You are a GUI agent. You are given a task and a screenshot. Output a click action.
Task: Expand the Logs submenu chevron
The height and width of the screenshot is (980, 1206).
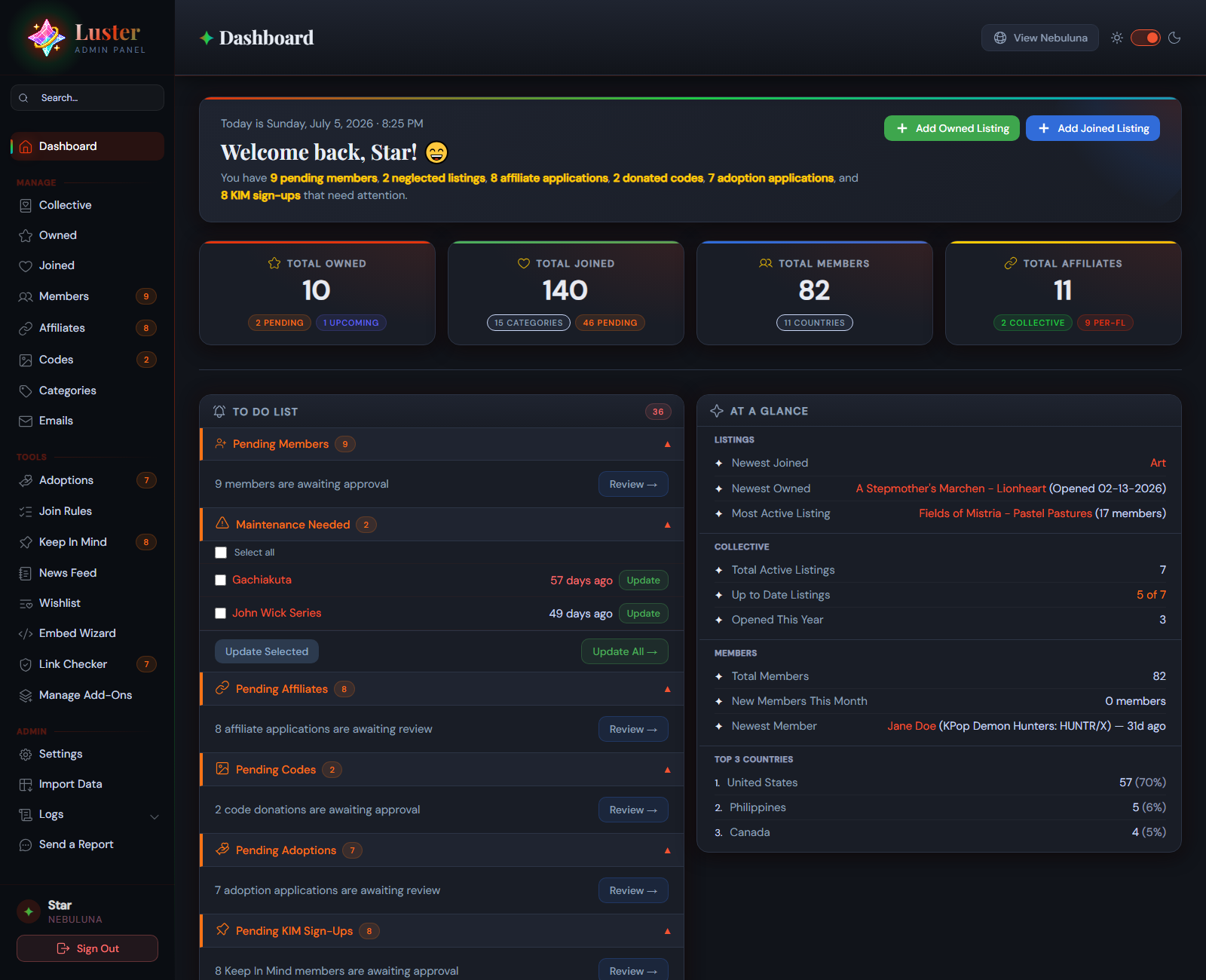coord(155,816)
